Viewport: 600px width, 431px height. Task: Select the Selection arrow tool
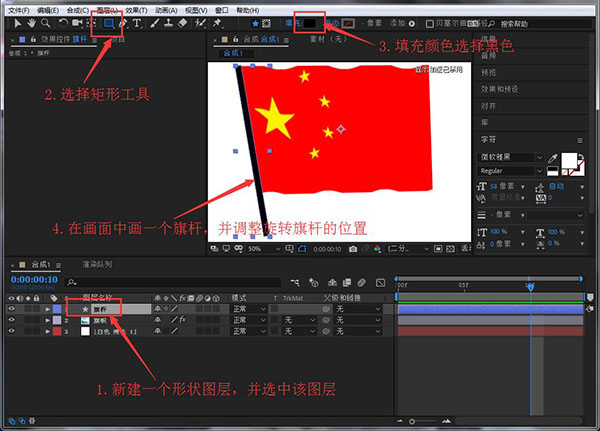coord(17,23)
